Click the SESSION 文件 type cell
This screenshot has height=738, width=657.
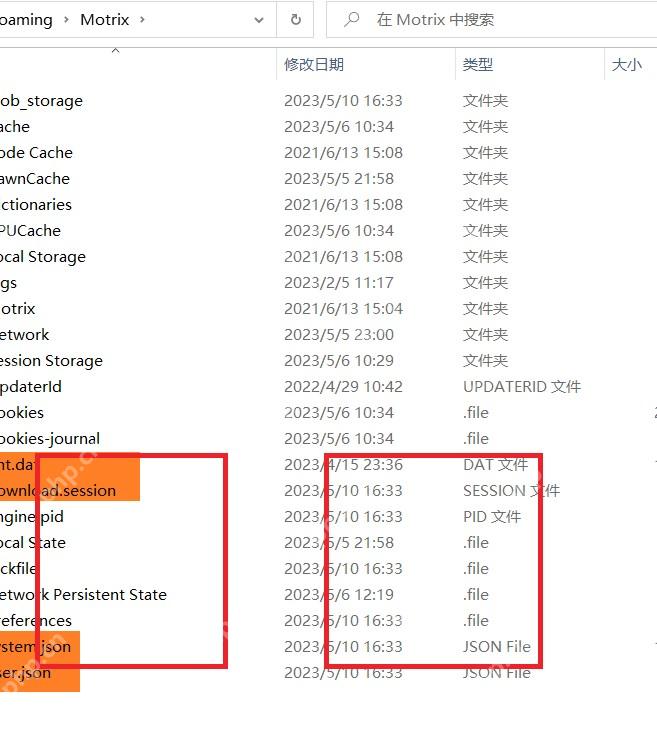[x=512, y=490]
